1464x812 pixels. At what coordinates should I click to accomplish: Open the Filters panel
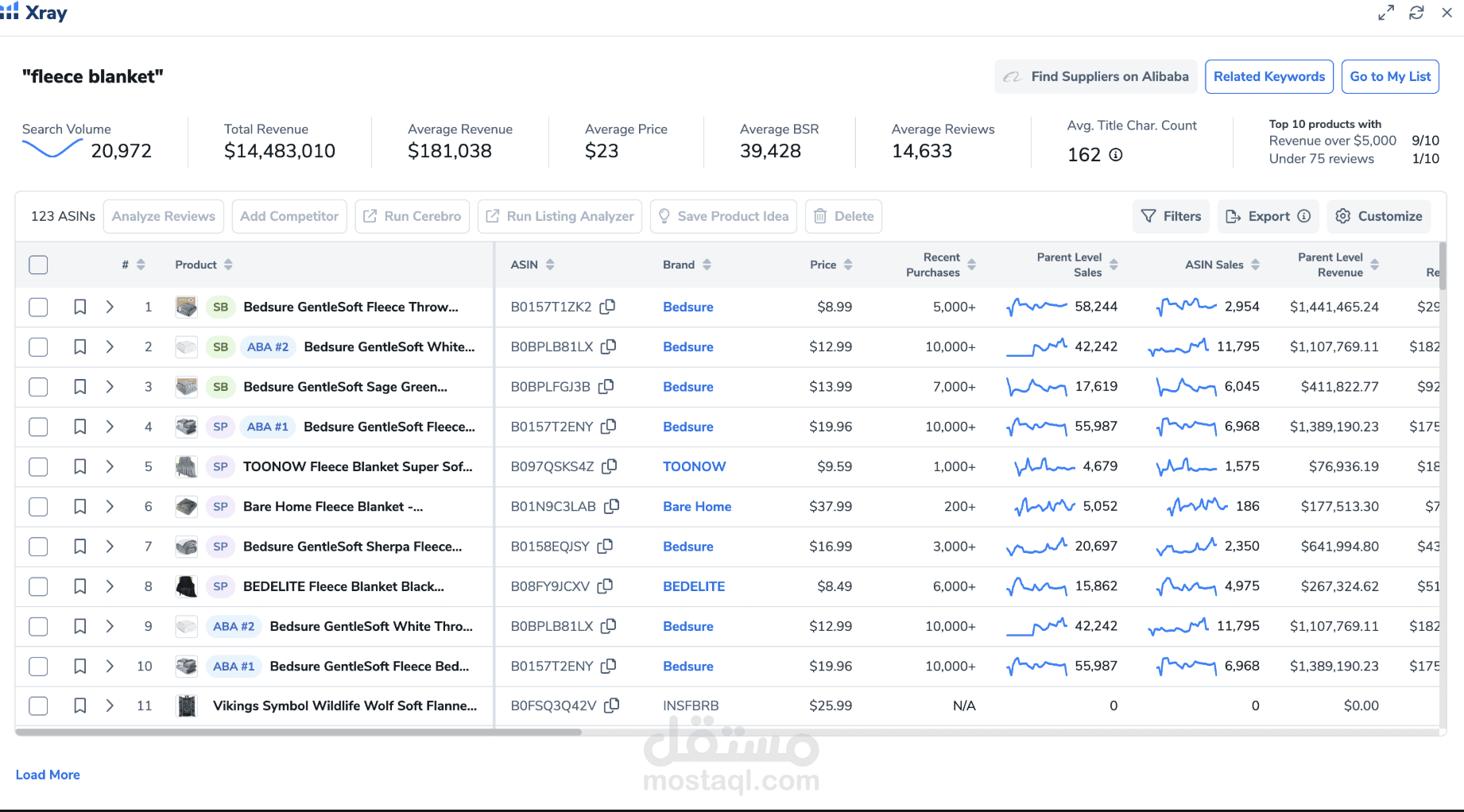1171,216
